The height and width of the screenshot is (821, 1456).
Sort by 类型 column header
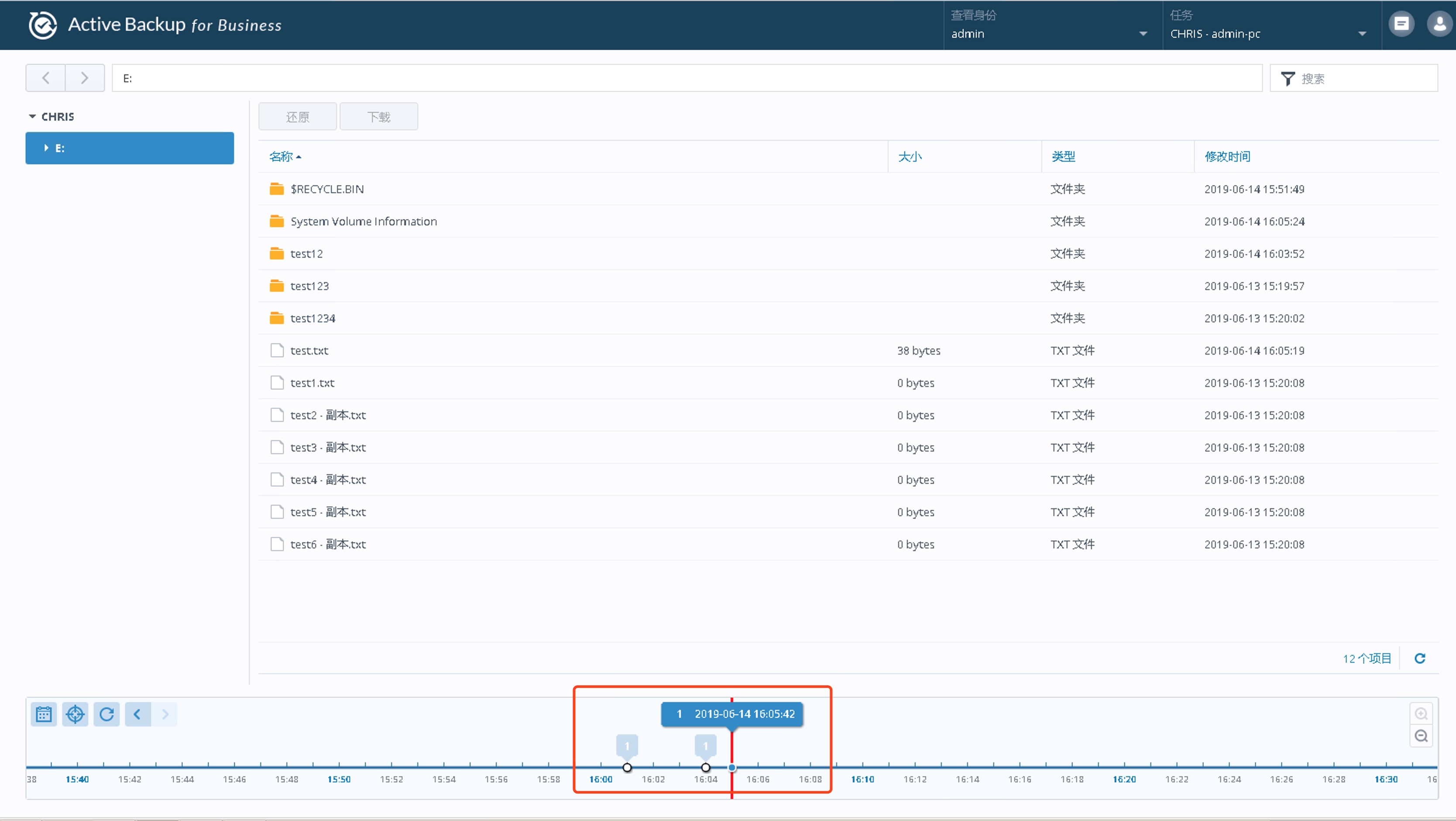(1063, 157)
